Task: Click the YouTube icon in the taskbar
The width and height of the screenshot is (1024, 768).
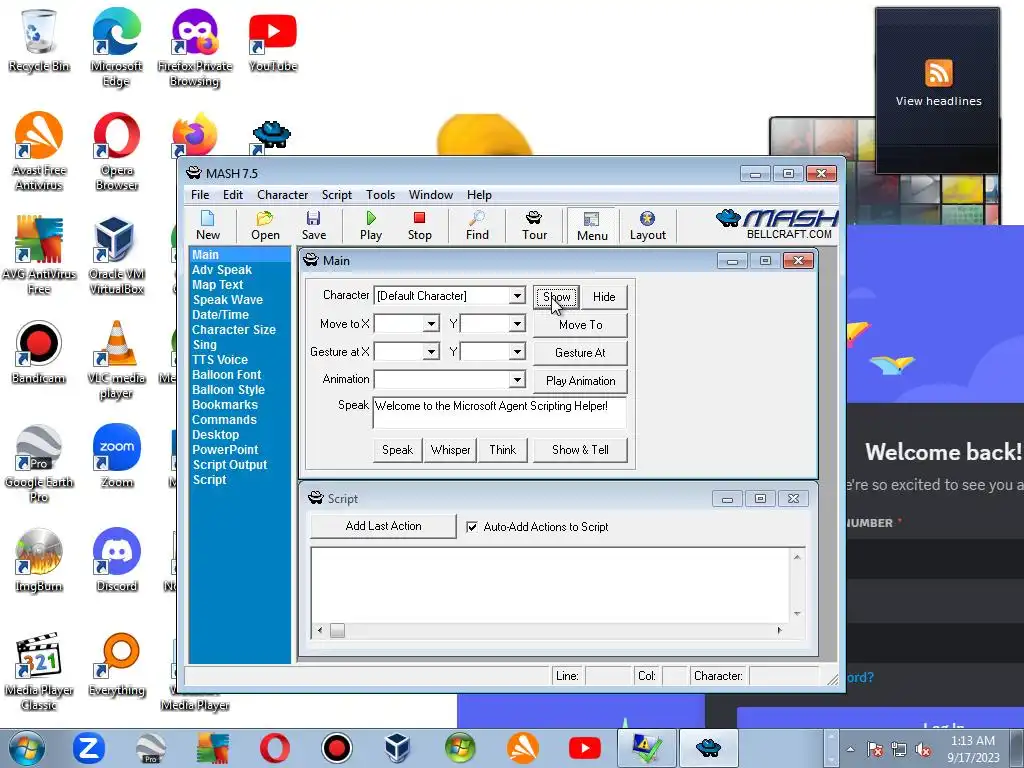Action: [584, 748]
